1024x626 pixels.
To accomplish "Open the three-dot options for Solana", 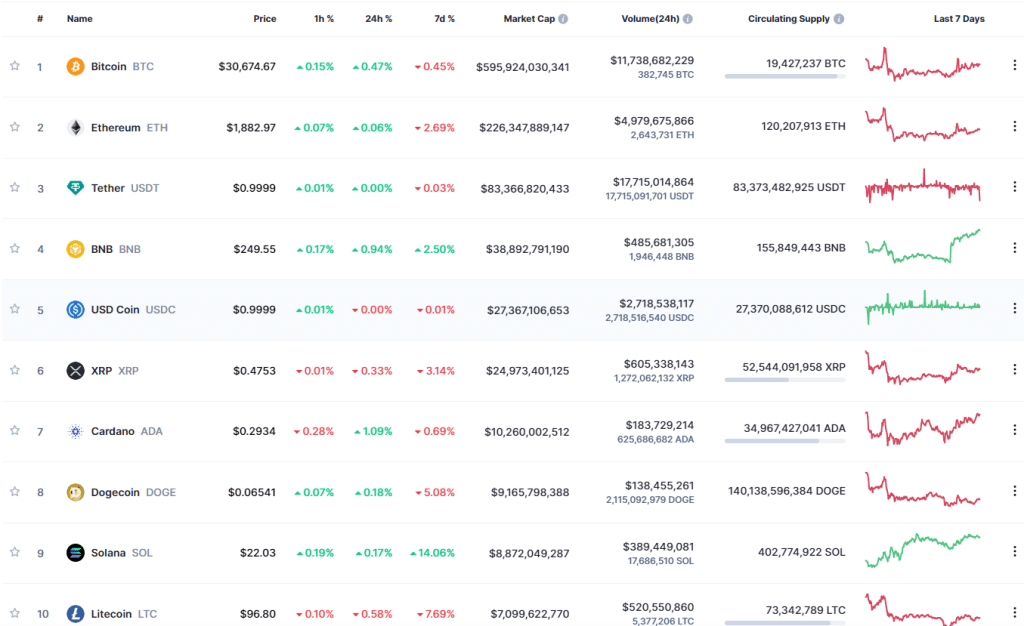I will [x=1015, y=551].
